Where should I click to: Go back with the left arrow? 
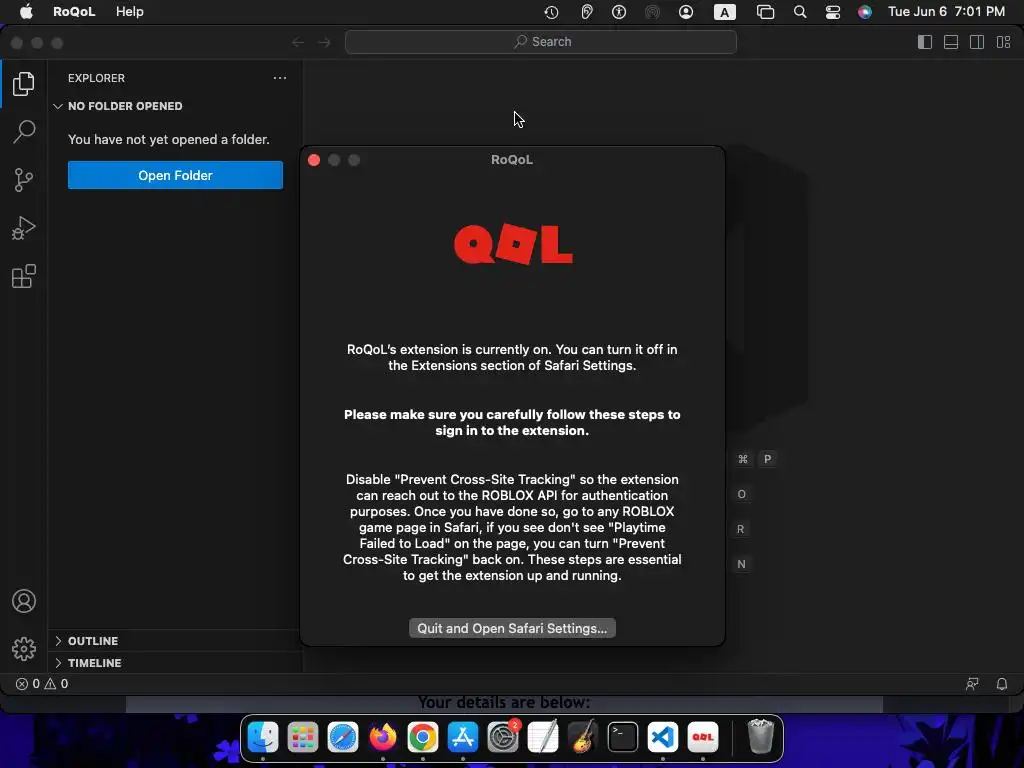298,42
